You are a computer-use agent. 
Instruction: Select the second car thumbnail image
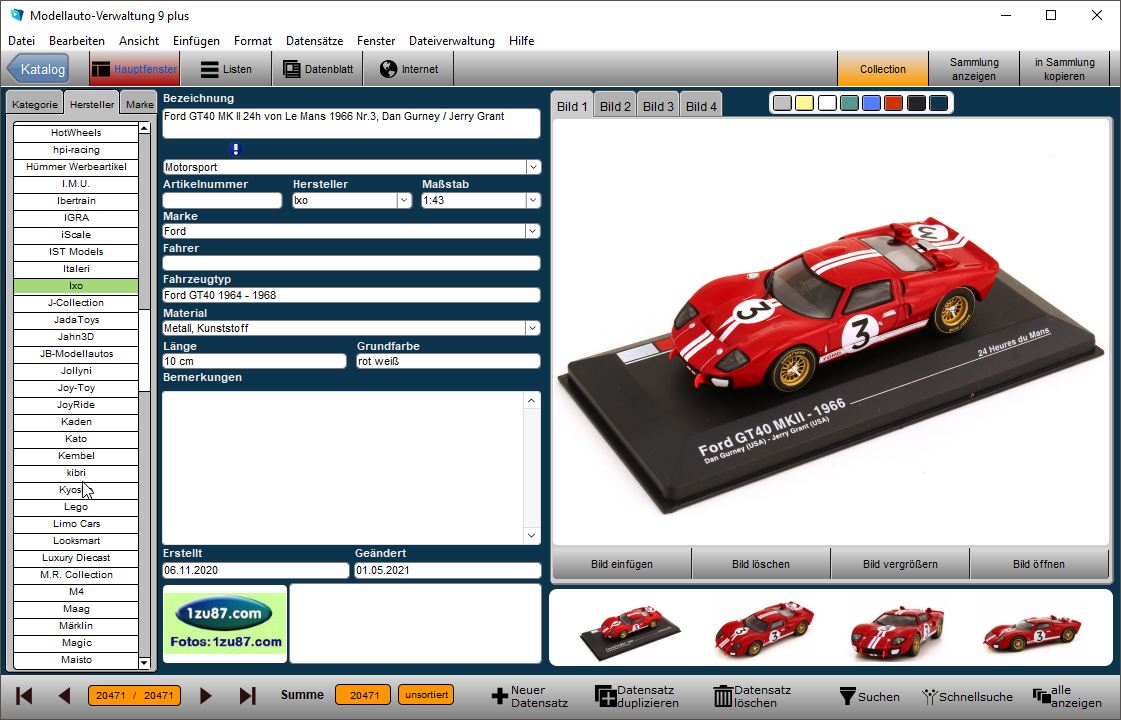pos(763,629)
